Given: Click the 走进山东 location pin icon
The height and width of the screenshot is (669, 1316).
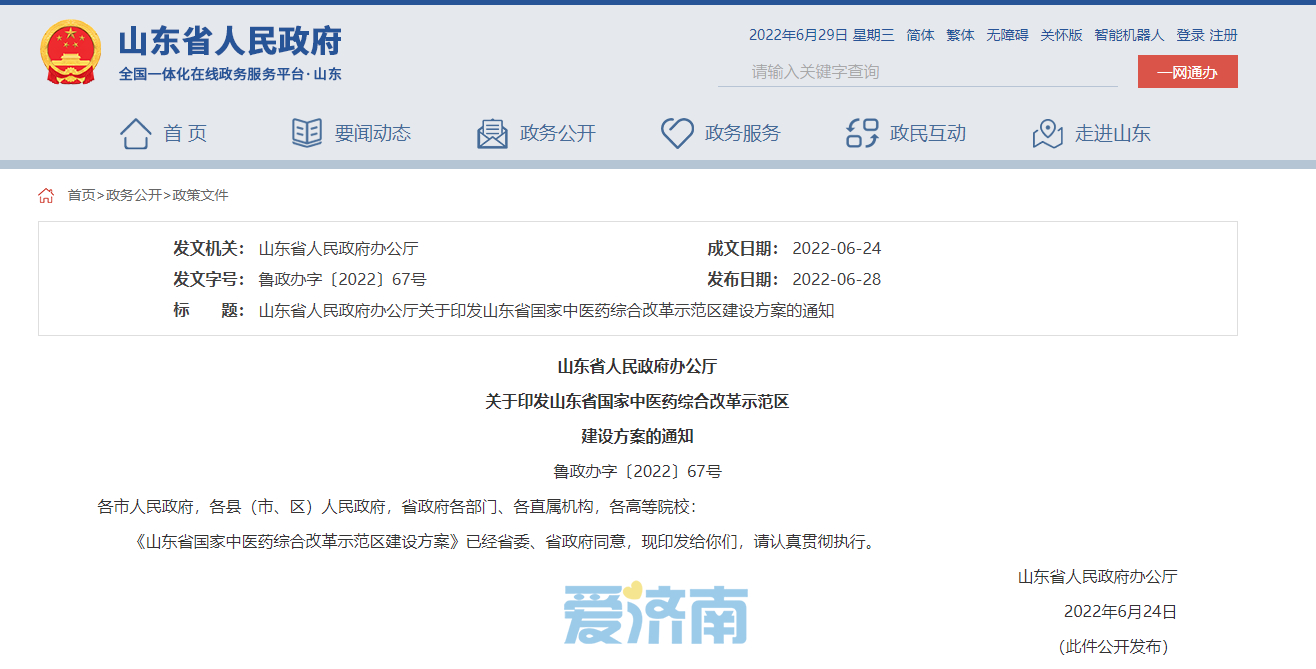Looking at the screenshot, I should [1046, 131].
